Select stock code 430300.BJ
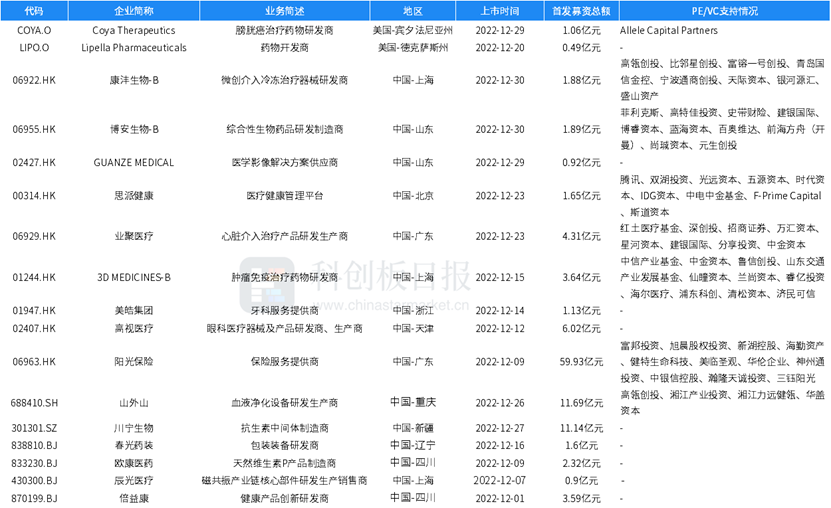The height and width of the screenshot is (508, 831). (x=34, y=481)
